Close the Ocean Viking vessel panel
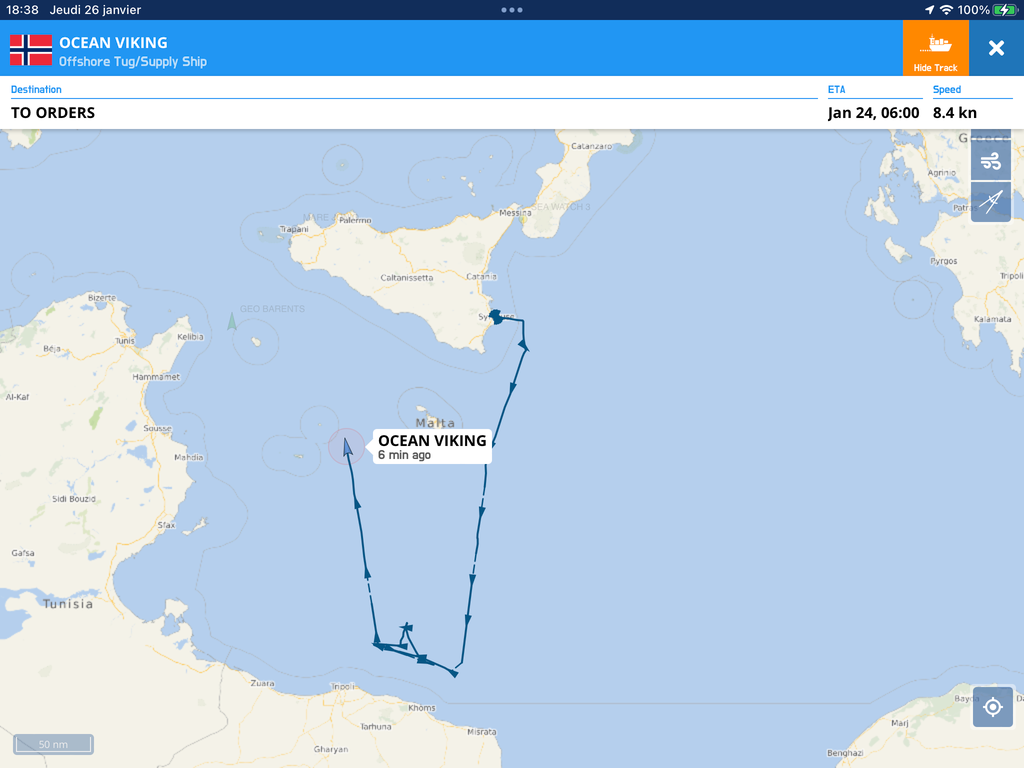This screenshot has width=1024, height=768. click(996, 48)
